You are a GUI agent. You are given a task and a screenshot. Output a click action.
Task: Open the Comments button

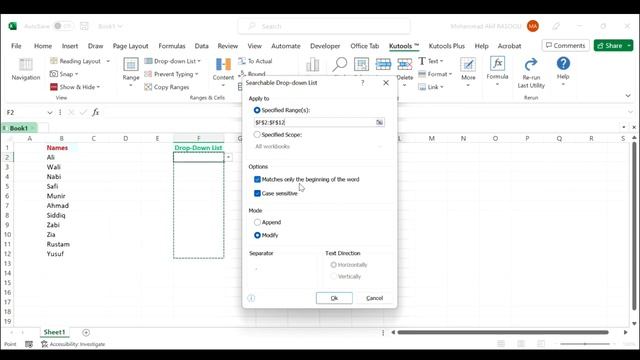(566, 46)
